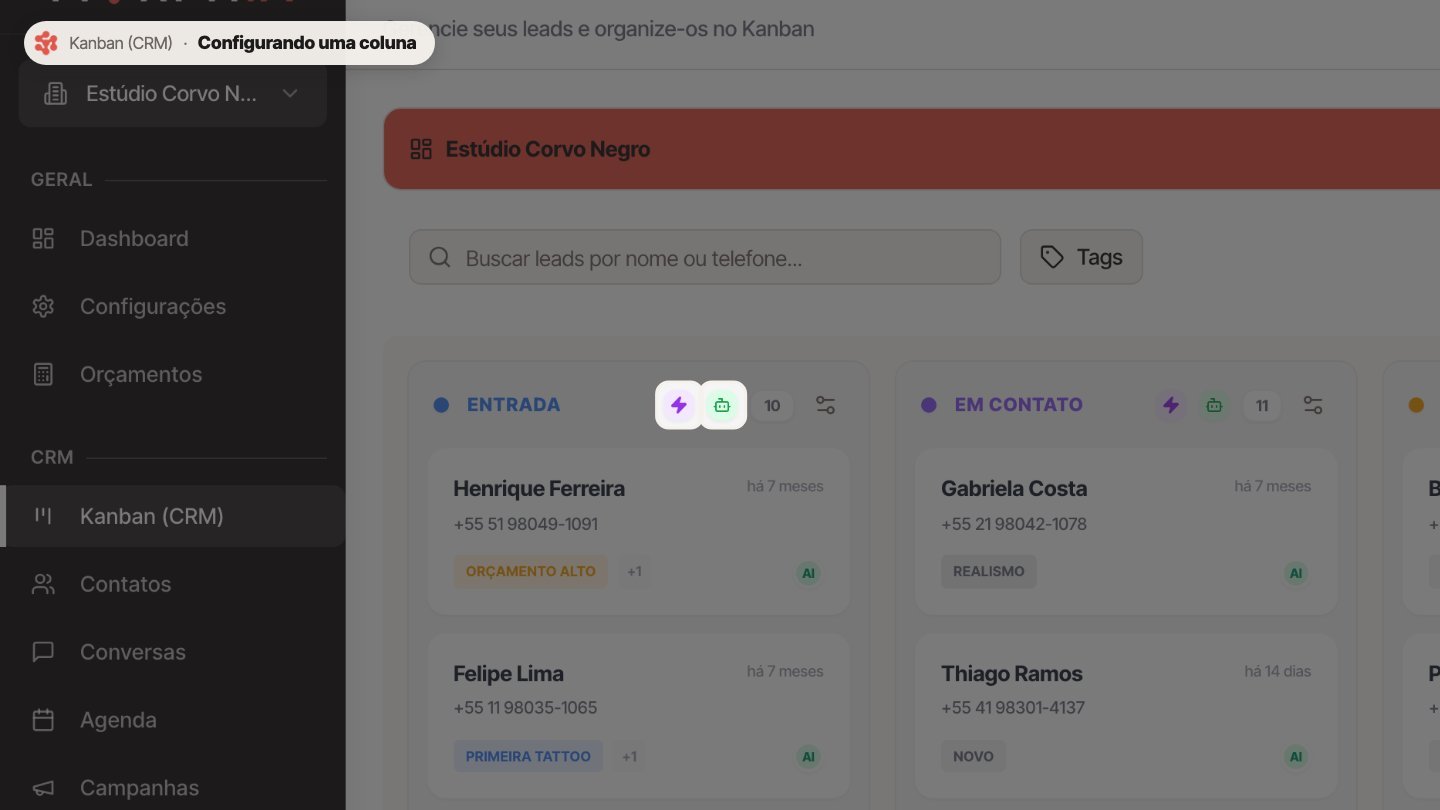The width and height of the screenshot is (1440, 810).
Task: Open the Gabriela Costa lead name
Action: 1014,489
